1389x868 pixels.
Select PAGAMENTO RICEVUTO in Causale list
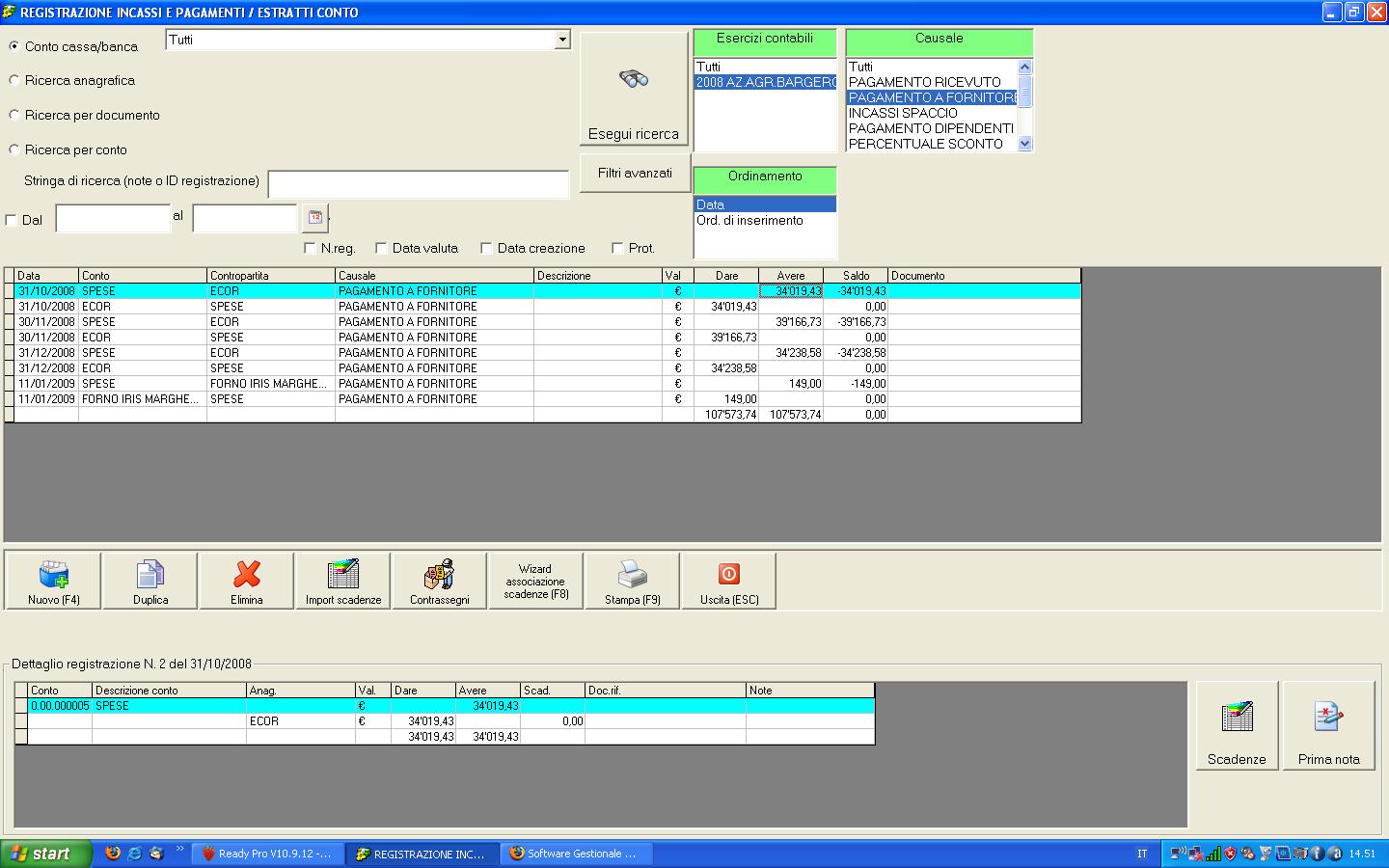point(932,82)
